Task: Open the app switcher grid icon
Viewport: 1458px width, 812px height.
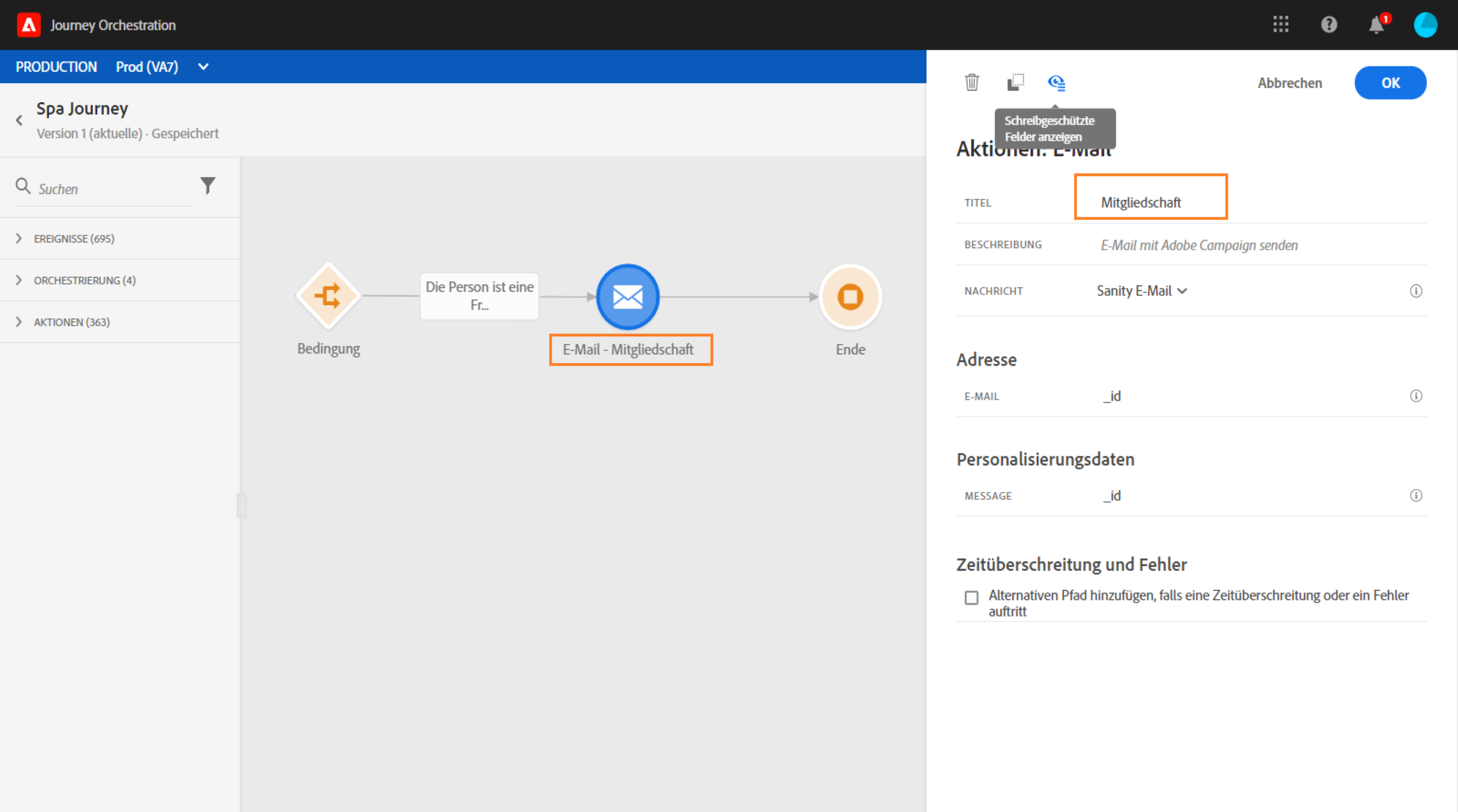Action: point(1280,24)
